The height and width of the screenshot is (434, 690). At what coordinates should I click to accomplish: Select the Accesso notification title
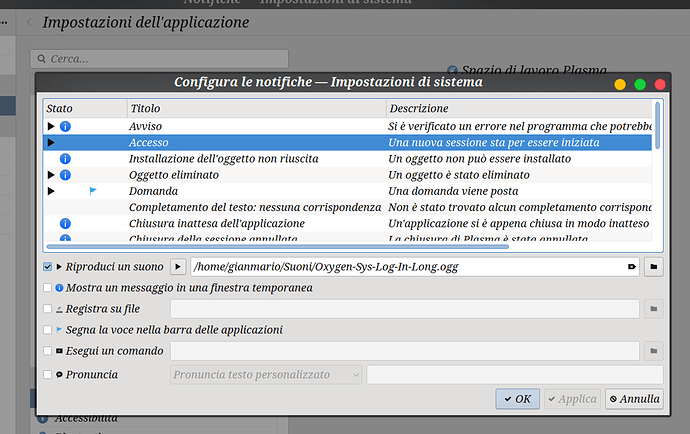tap(149, 143)
